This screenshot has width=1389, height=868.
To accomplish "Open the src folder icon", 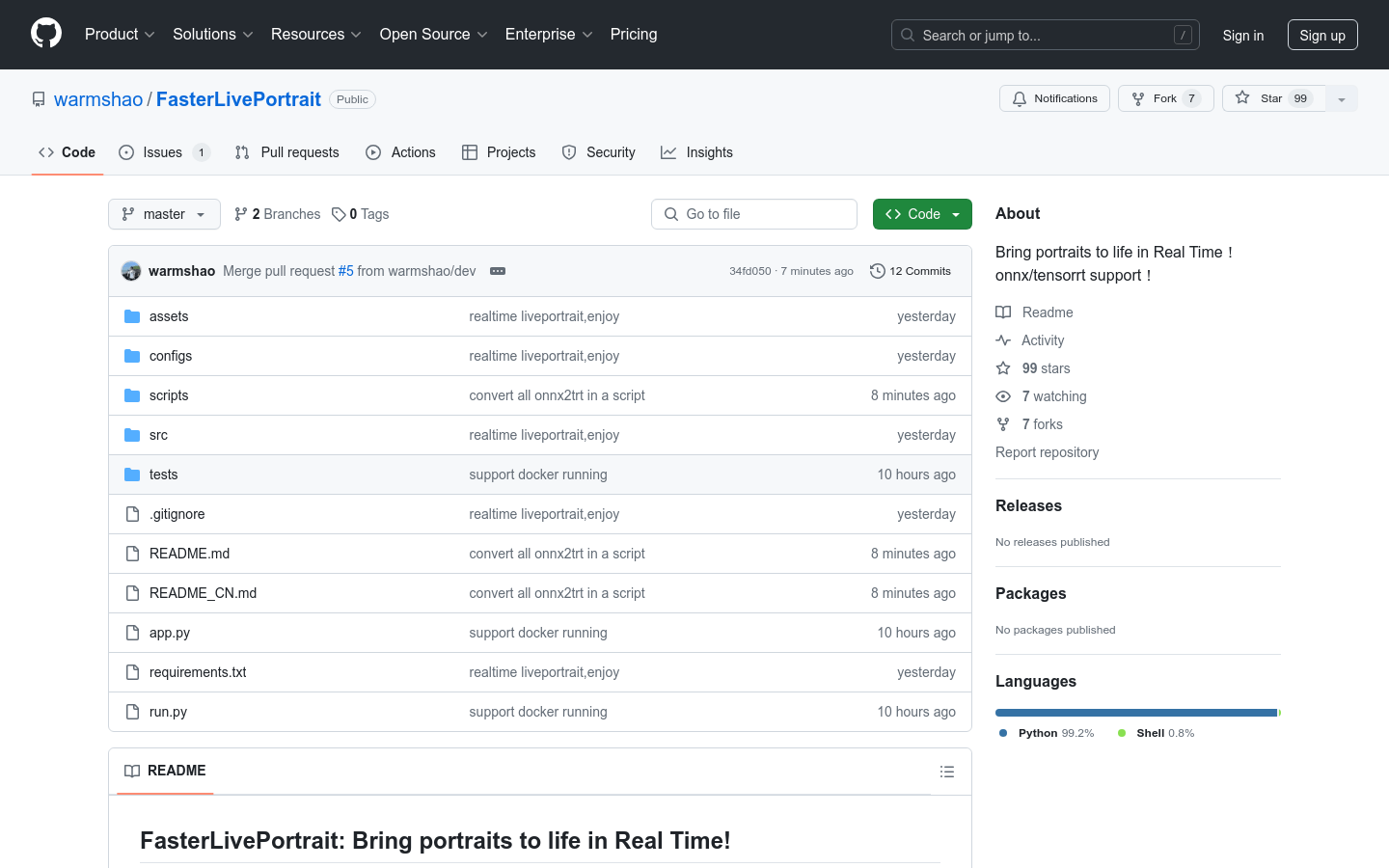I will pyautogui.click(x=132, y=435).
